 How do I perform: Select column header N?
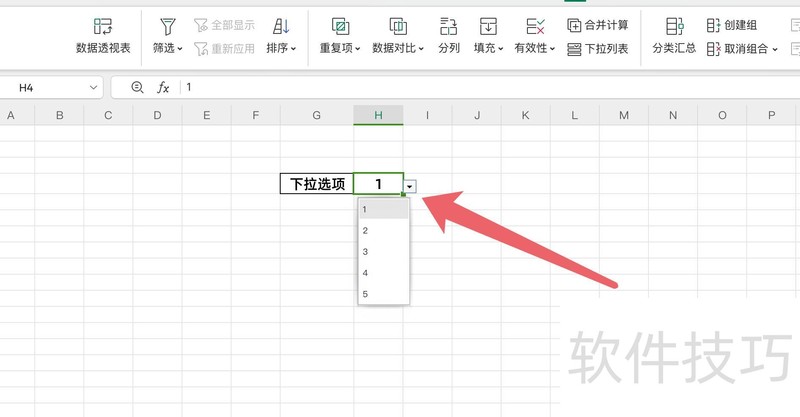point(673,115)
